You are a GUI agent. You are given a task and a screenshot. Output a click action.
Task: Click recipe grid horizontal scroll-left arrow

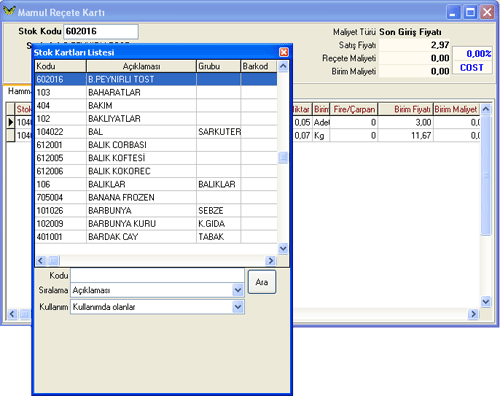point(12,314)
